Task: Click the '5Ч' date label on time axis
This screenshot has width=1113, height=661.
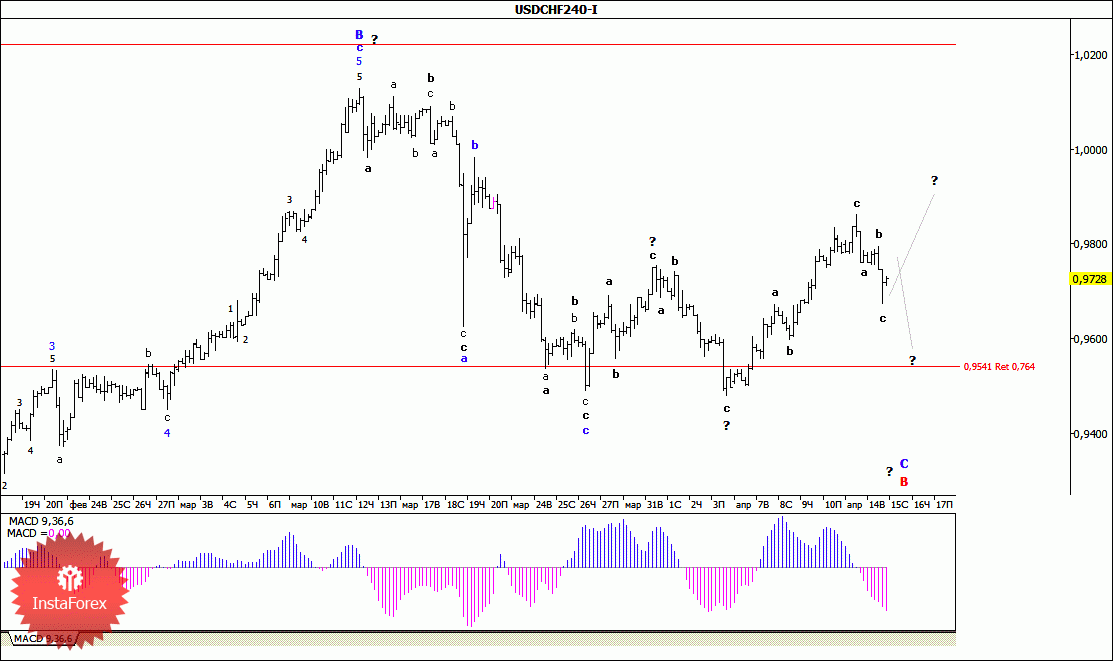Action: pos(252,505)
